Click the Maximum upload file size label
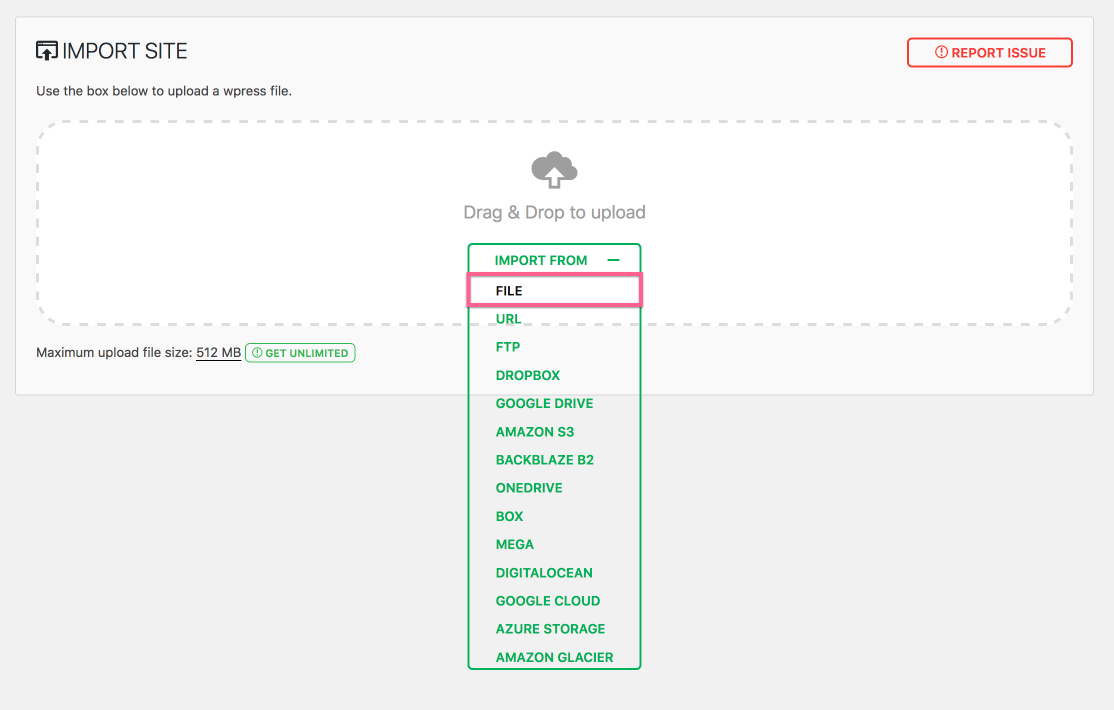The image size is (1114, 710). coord(114,353)
